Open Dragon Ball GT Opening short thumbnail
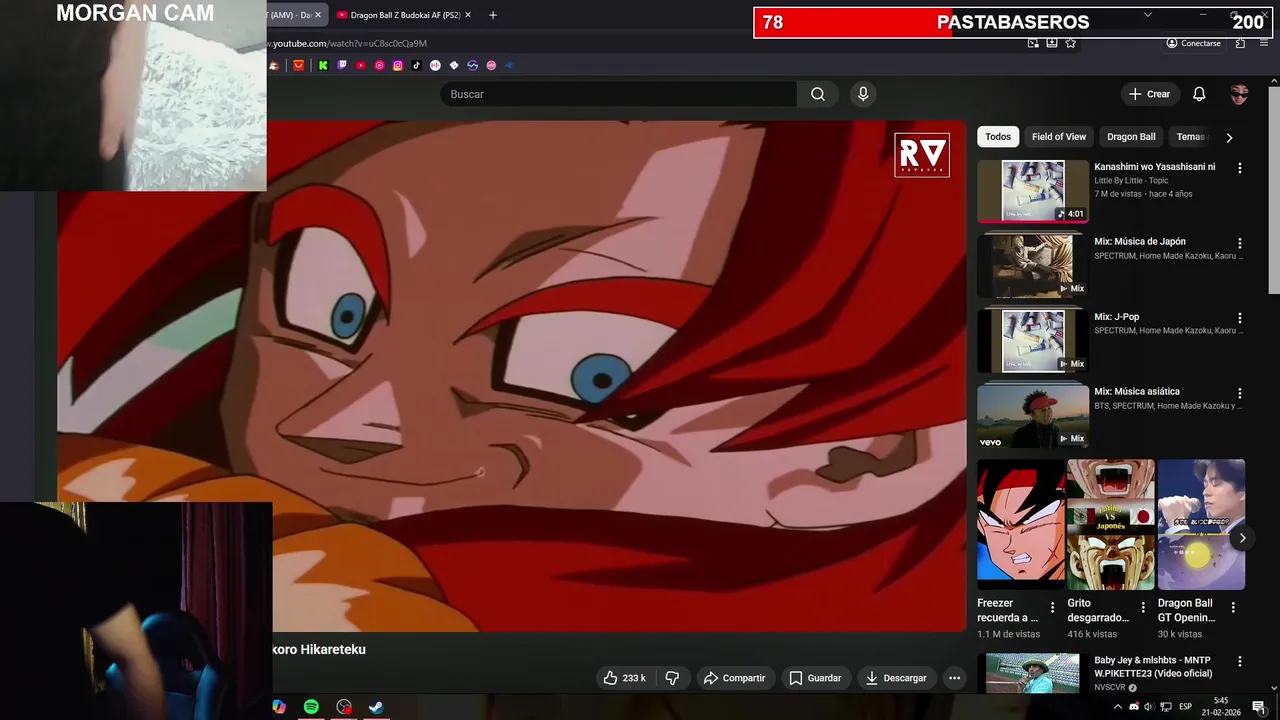Viewport: 1280px width, 720px height. click(1201, 524)
